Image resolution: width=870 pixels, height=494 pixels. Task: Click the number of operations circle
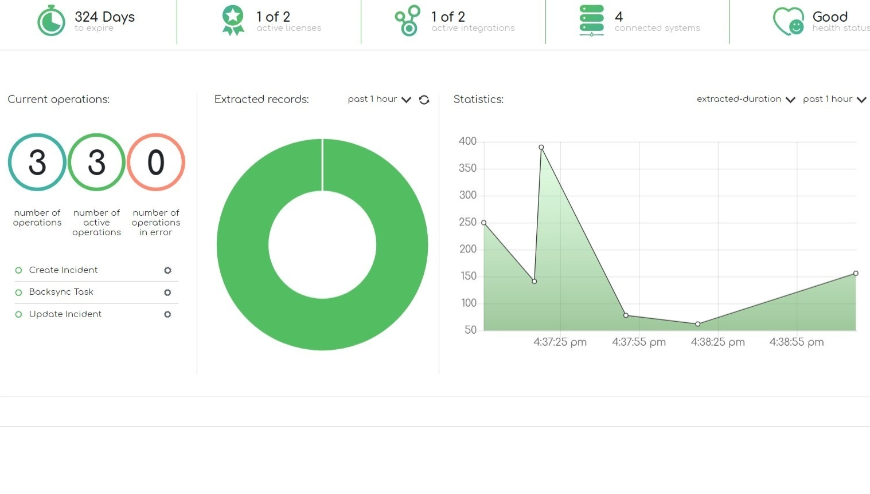coord(37,162)
